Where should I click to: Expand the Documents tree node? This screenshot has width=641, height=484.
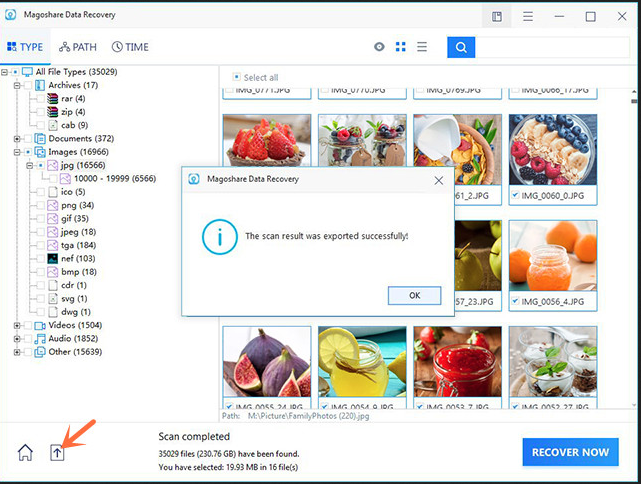(17, 139)
